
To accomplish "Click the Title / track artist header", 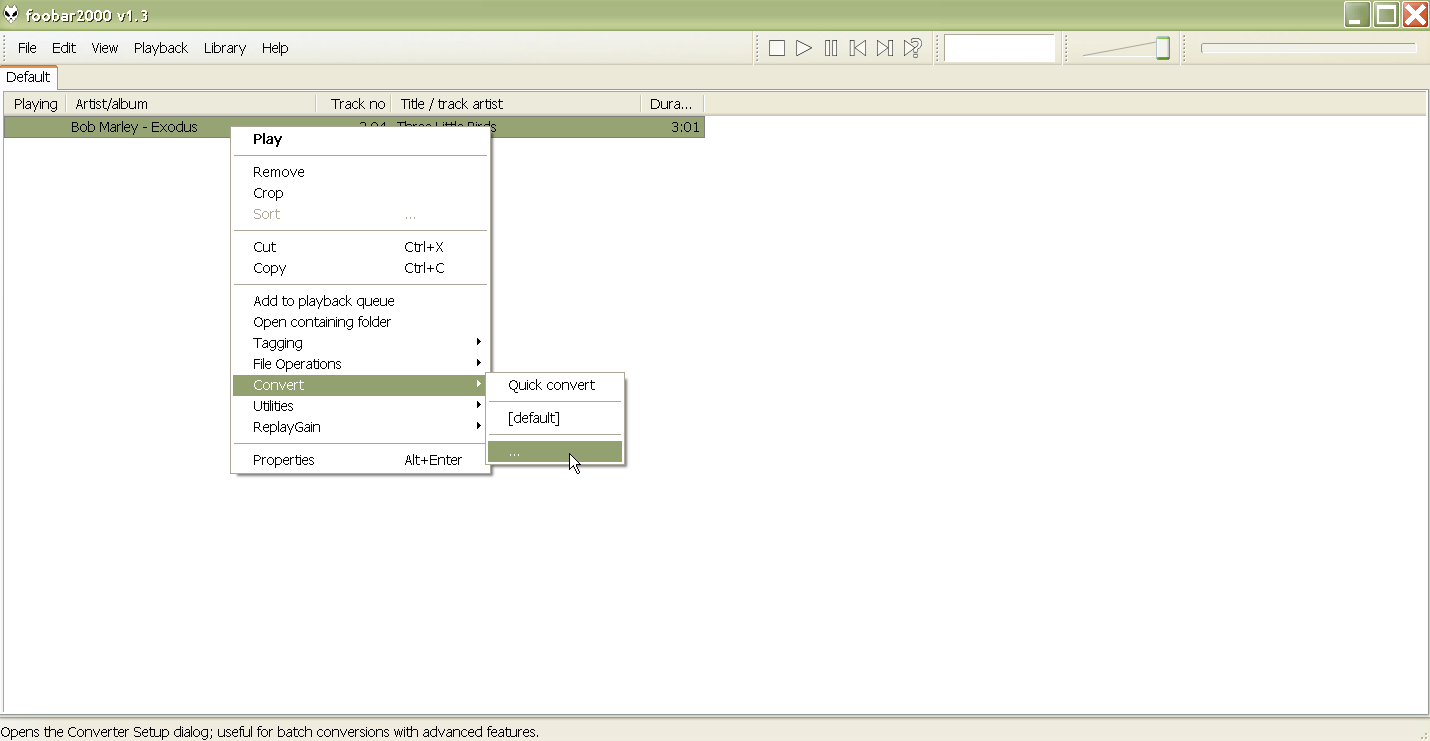I will [516, 104].
